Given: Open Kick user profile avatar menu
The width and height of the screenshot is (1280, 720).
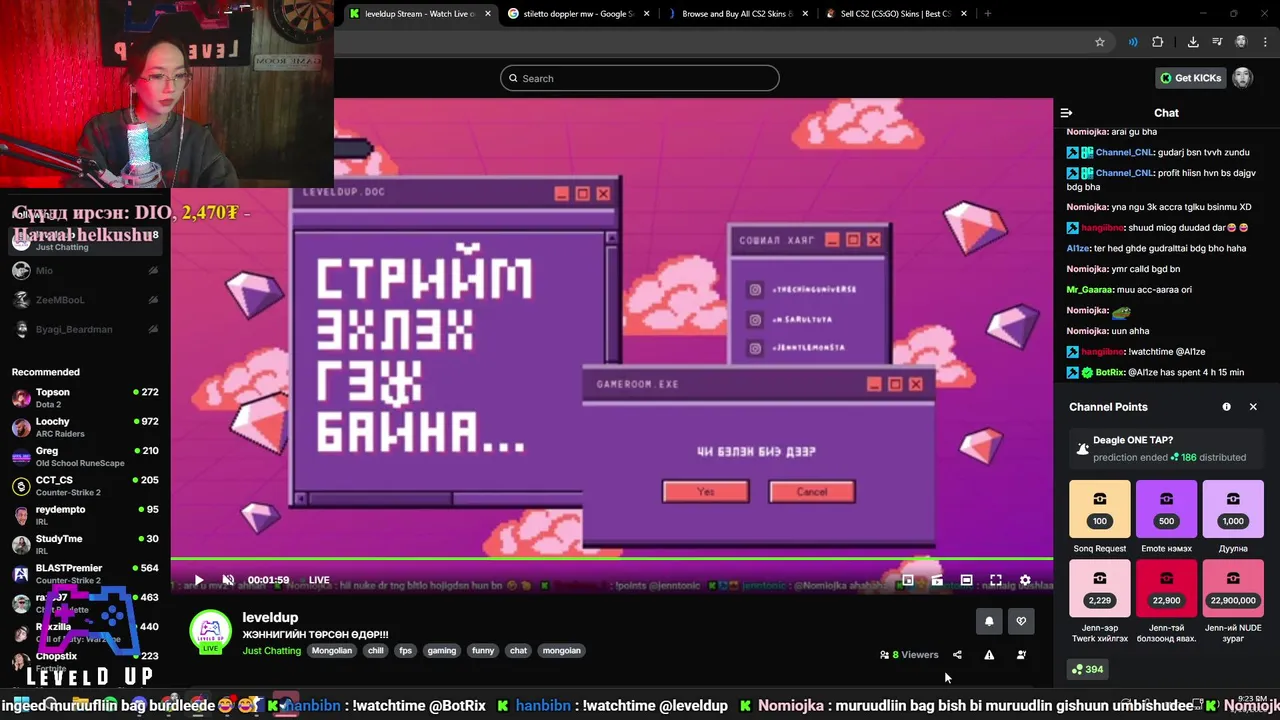Looking at the screenshot, I should 1242,78.
